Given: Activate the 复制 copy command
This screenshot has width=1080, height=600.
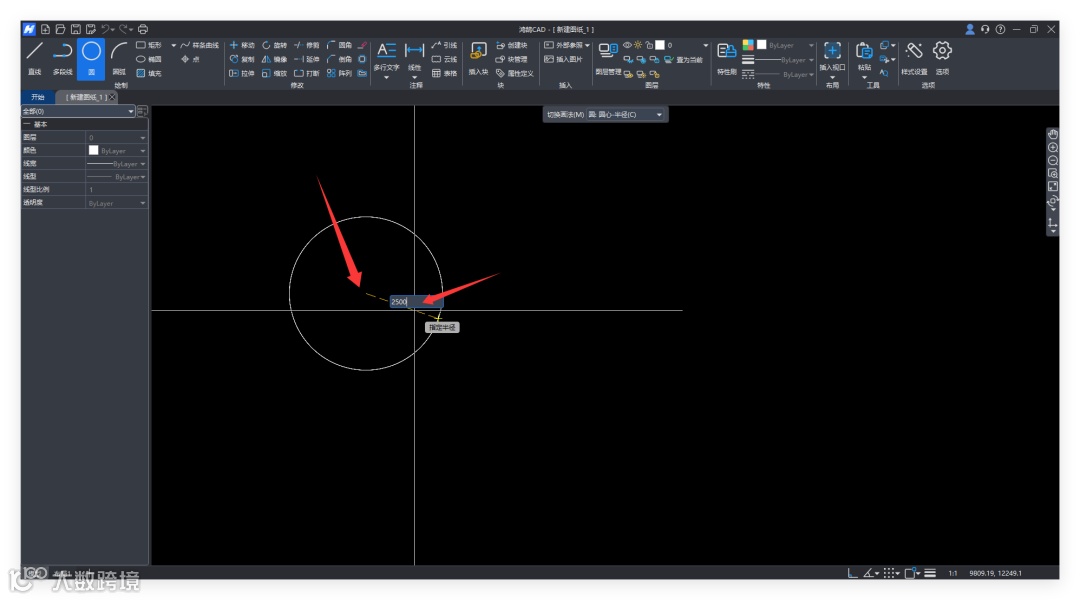Looking at the screenshot, I should (242, 59).
